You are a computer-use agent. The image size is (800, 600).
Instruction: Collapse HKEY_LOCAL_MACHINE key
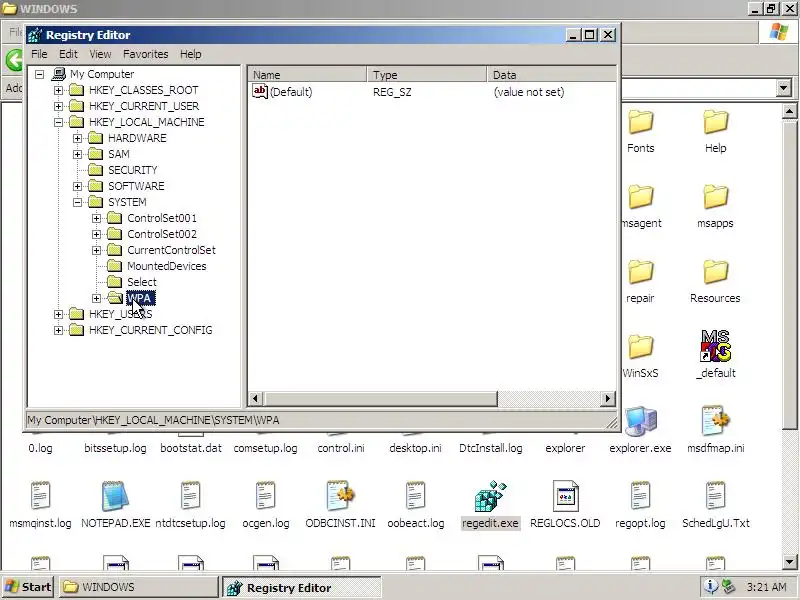point(59,122)
